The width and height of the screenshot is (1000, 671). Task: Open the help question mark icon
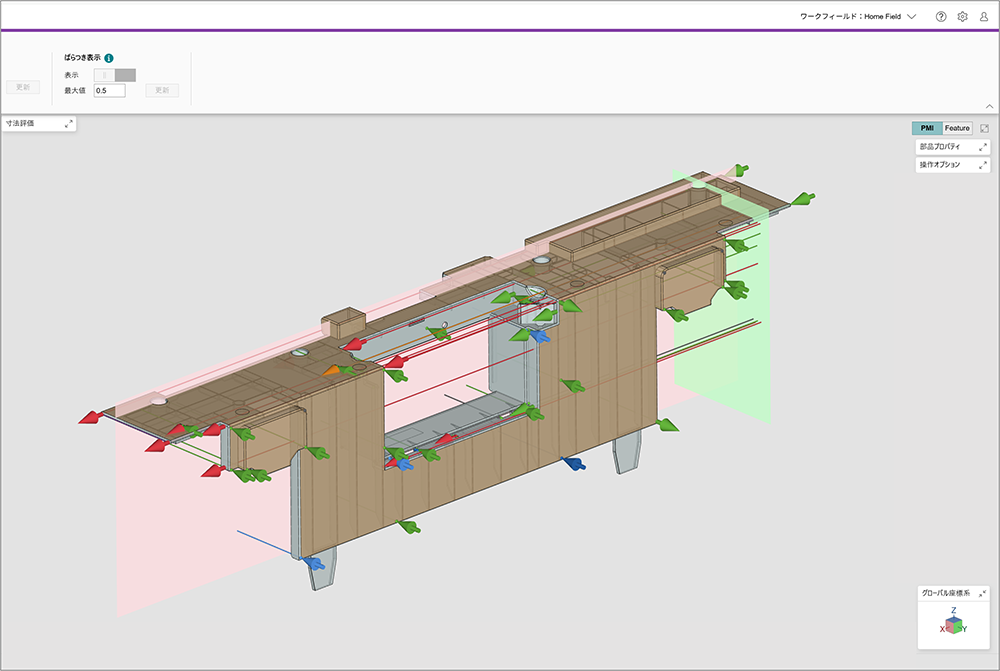click(941, 17)
